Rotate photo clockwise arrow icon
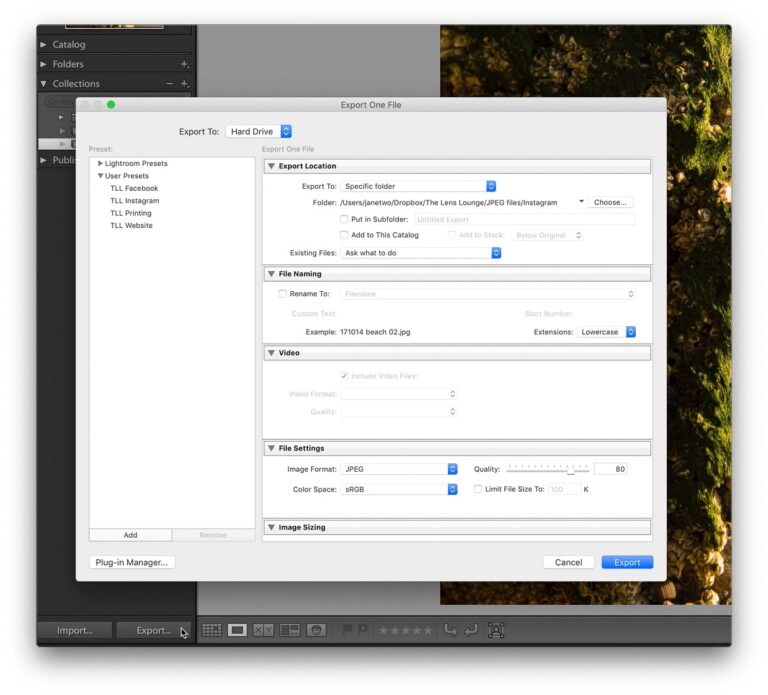Image resolution: width=768 pixels, height=695 pixels. click(x=471, y=630)
